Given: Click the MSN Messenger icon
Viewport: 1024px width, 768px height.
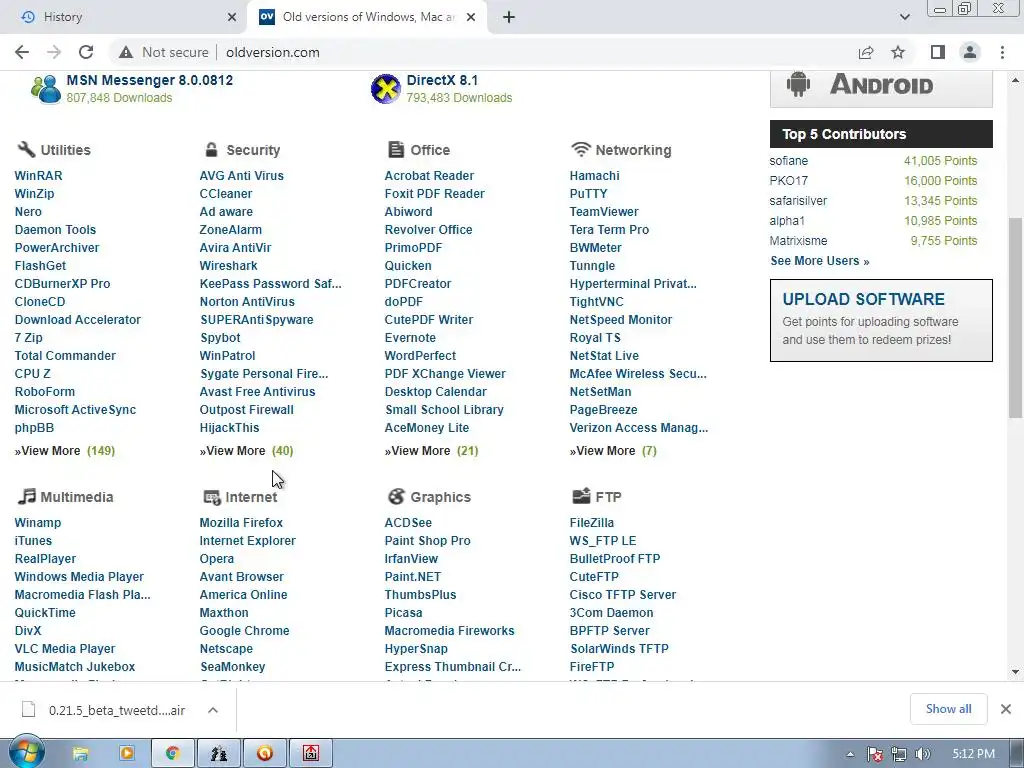Looking at the screenshot, I should (46, 89).
